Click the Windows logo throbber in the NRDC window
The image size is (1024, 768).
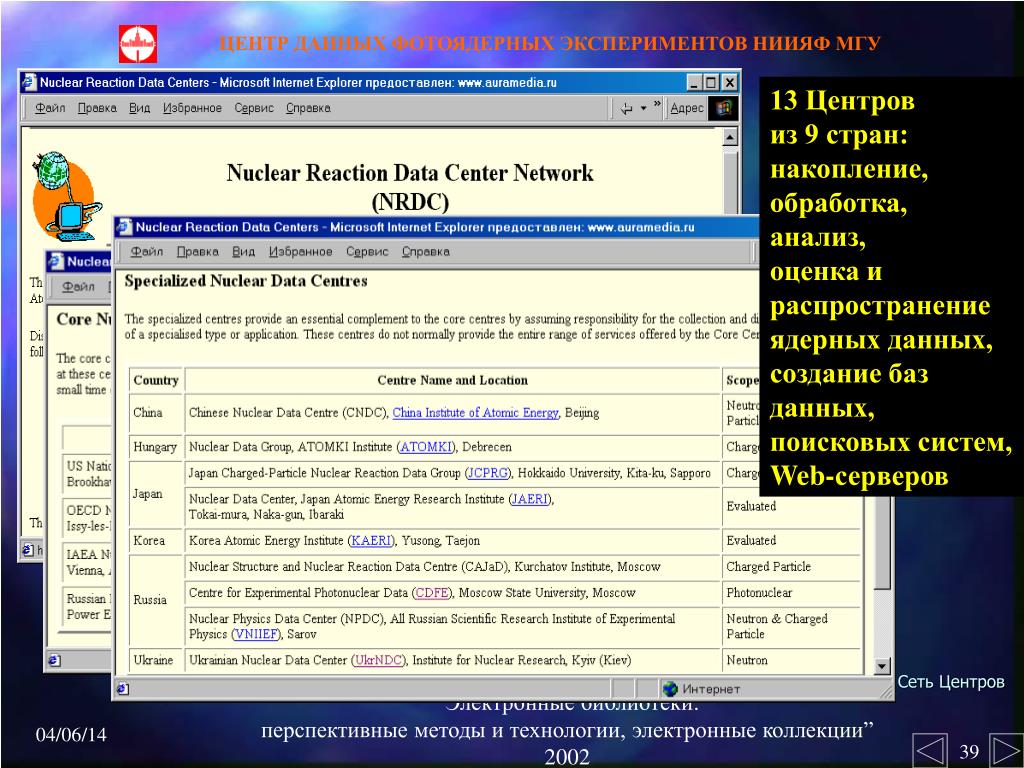[x=723, y=108]
